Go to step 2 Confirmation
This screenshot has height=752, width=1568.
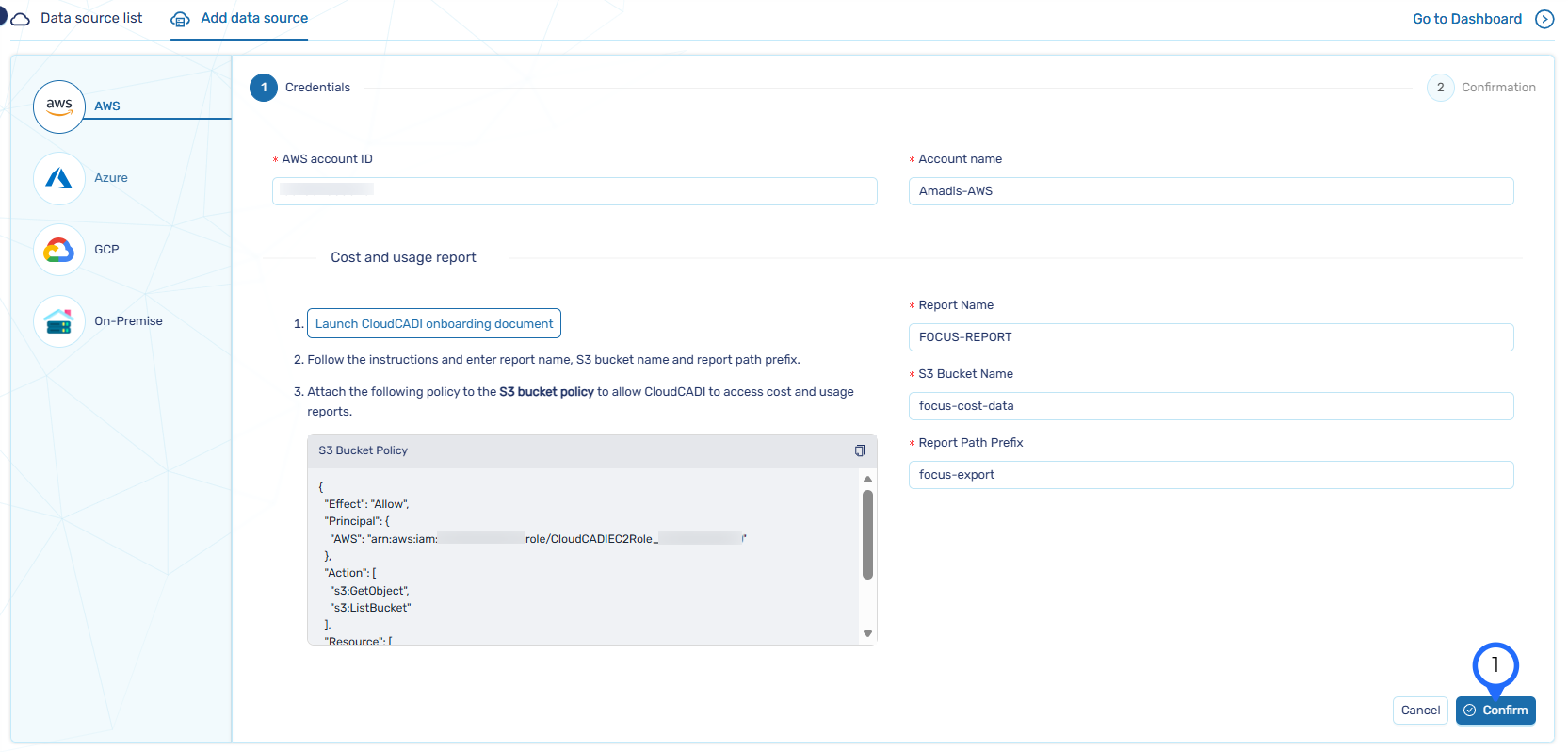[x=1440, y=88]
